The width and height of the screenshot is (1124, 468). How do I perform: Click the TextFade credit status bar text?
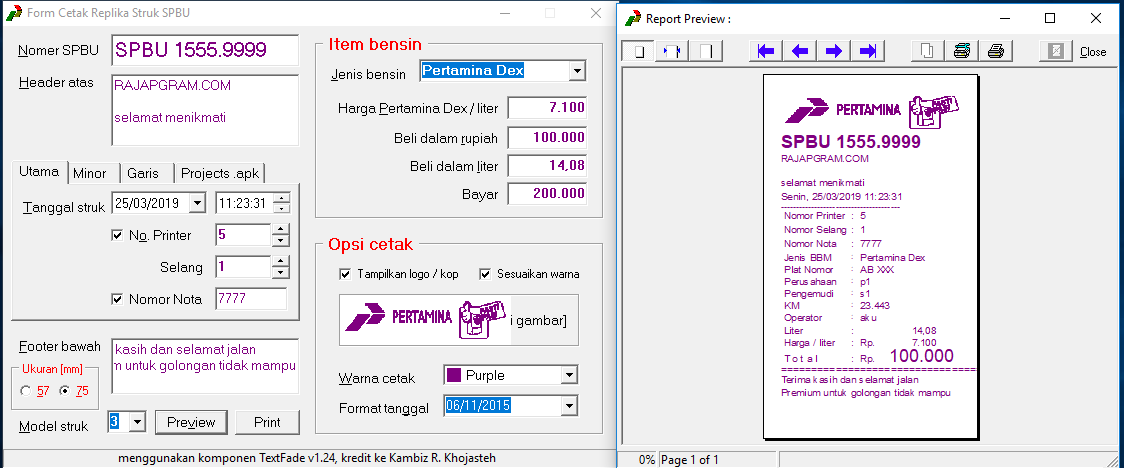coord(307,457)
